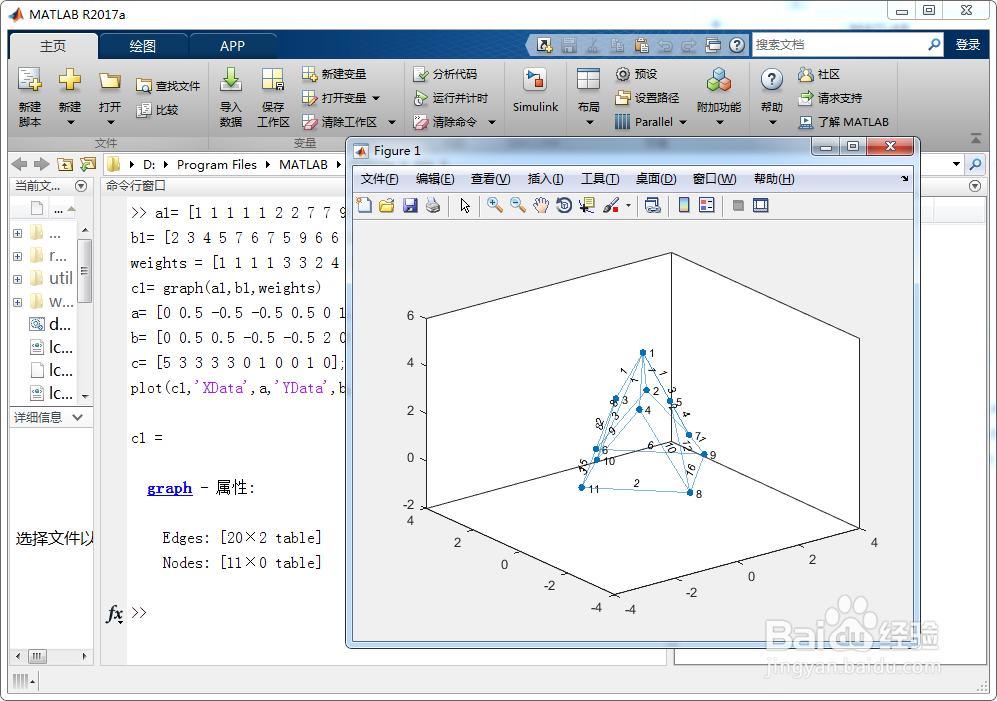Click search documentation (搜索文档) field
The image size is (997, 701).
(x=839, y=45)
